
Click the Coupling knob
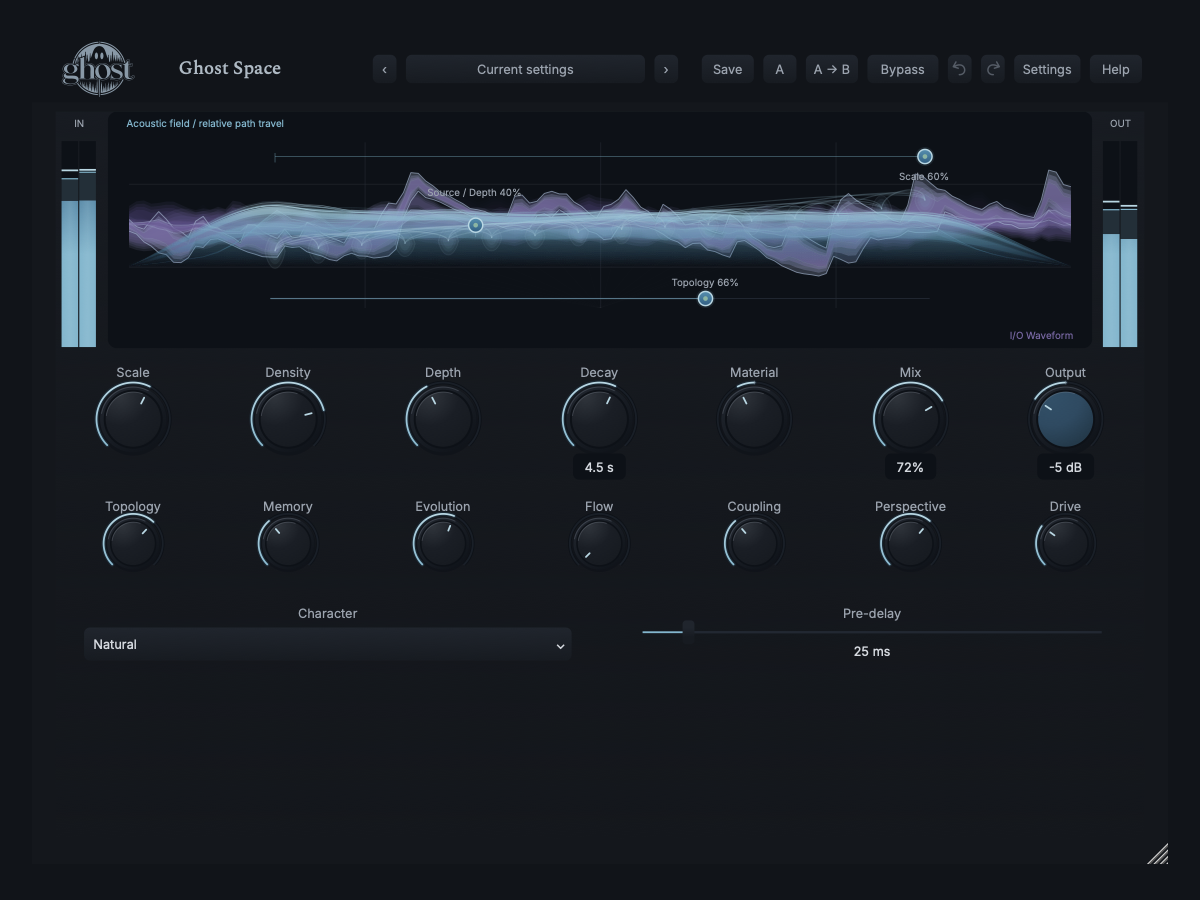pyautogui.click(x=754, y=544)
